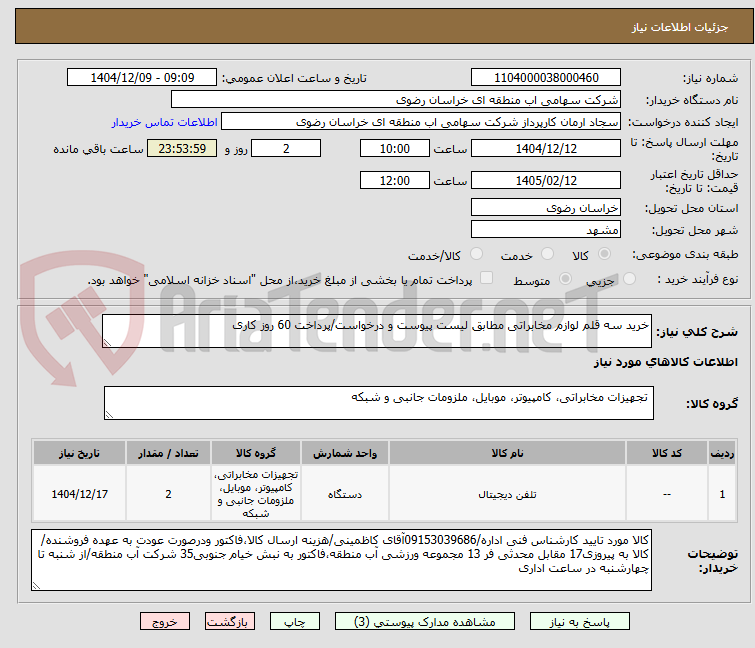Click the تلفن دیجیتال item name cell
This screenshot has width=755, height=648.
click(x=507, y=494)
